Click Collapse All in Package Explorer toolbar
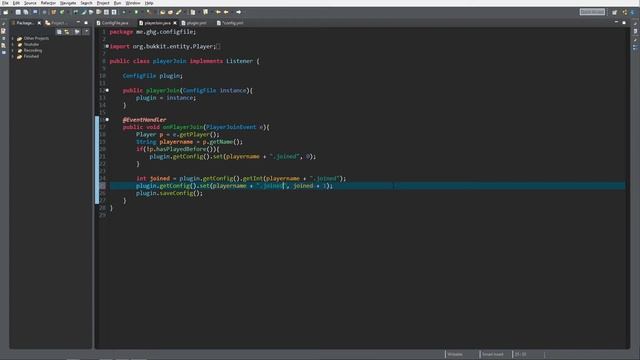Image resolution: width=640 pixels, height=360 pixels. pos(60,31)
